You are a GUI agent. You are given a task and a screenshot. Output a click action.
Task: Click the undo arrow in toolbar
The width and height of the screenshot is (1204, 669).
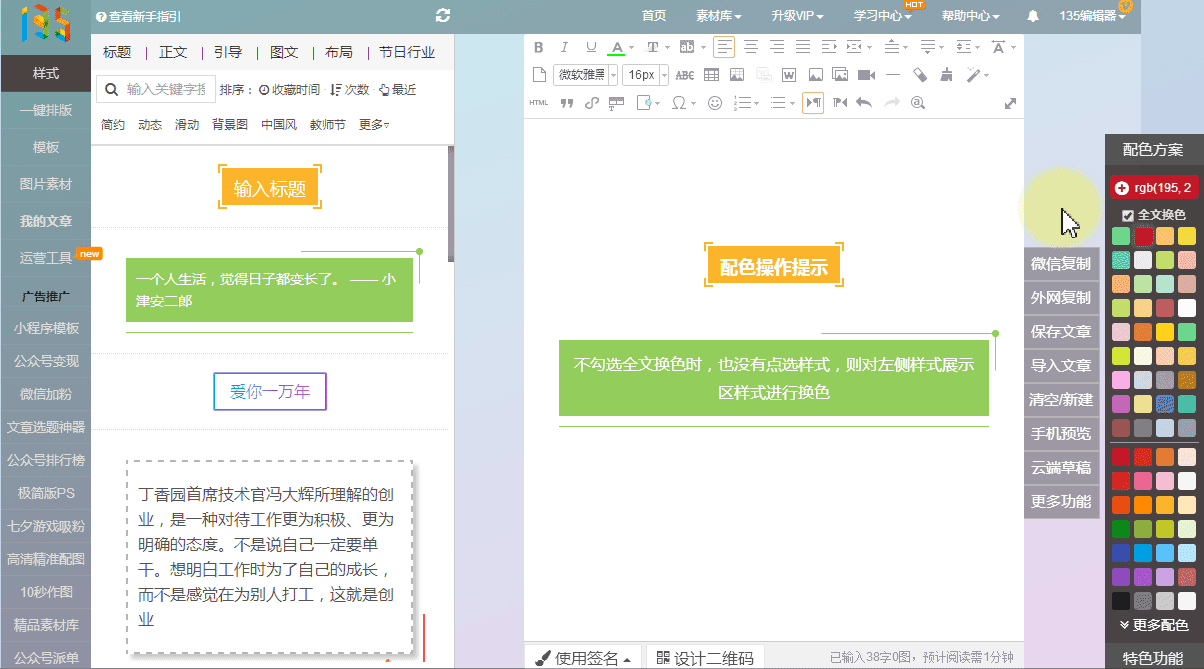[x=864, y=103]
